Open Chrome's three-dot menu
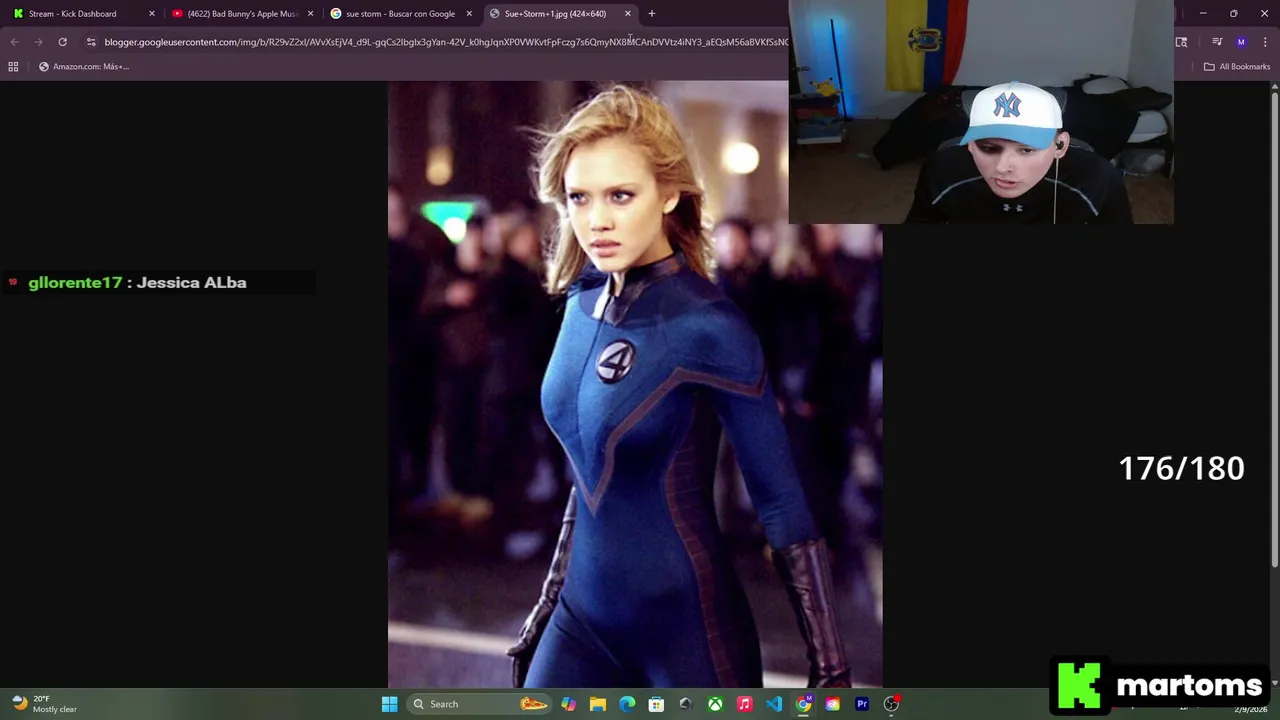This screenshot has height=720, width=1280. 1265,42
